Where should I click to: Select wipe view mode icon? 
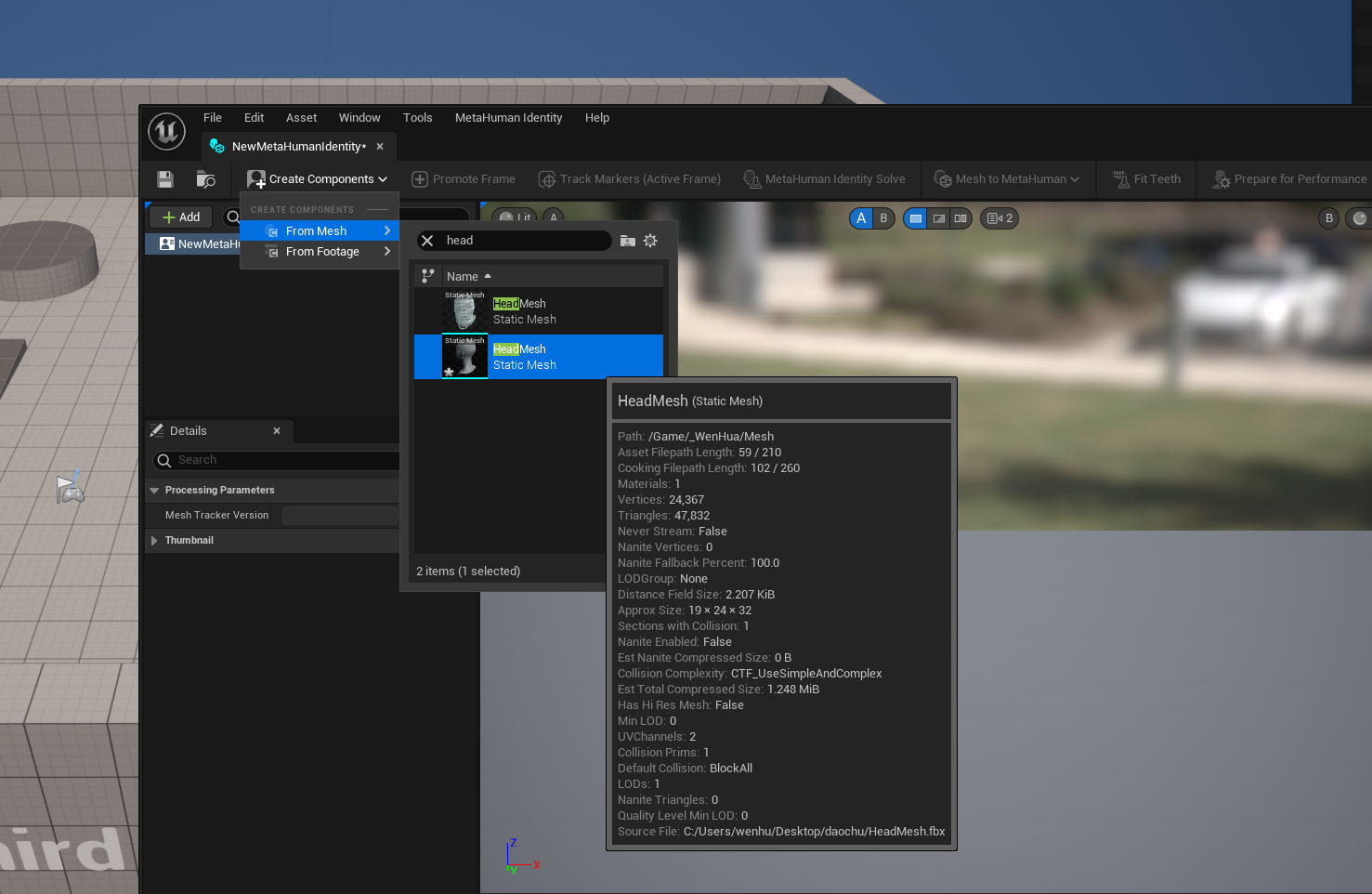pyautogui.click(x=938, y=218)
